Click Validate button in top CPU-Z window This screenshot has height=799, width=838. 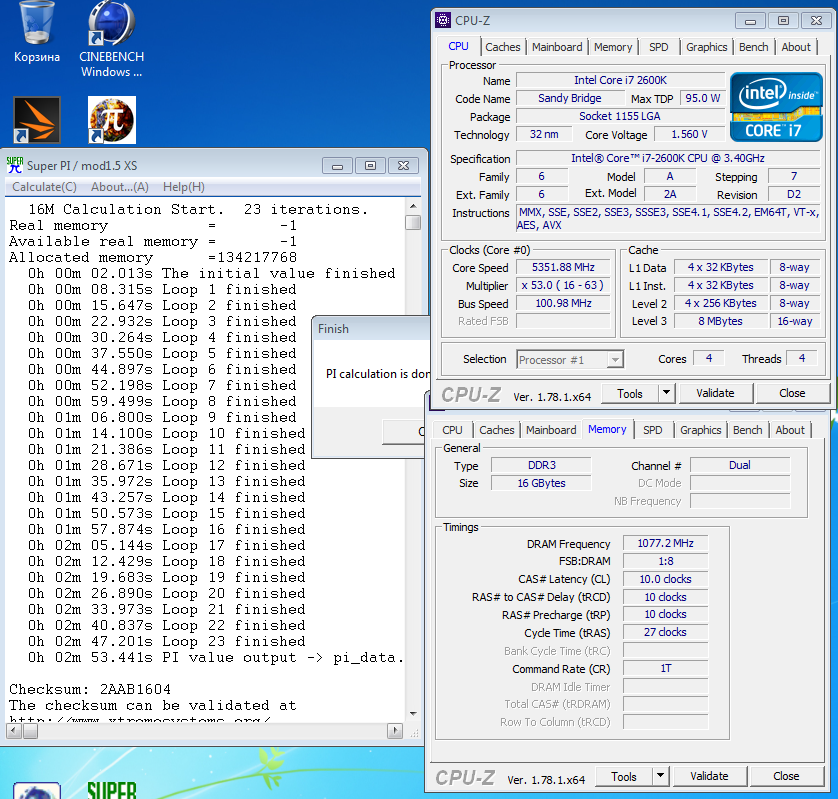[x=715, y=393]
